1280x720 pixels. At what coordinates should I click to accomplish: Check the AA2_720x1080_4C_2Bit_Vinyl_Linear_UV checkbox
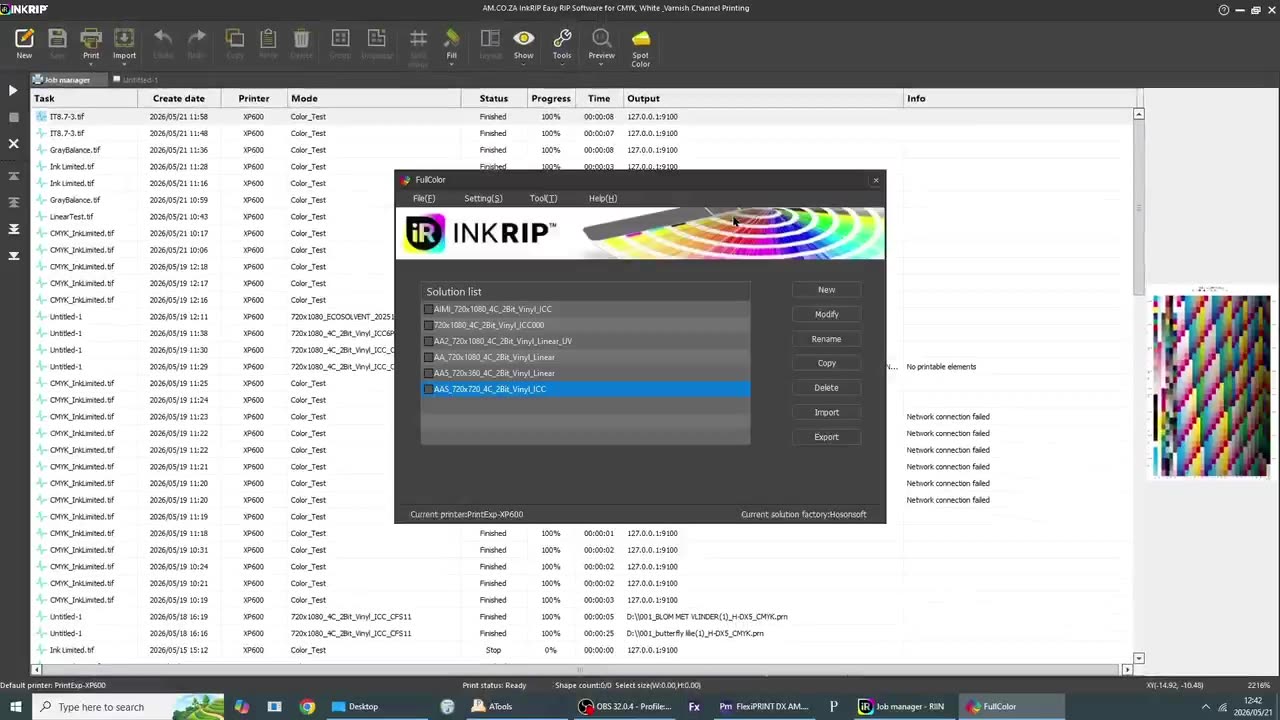point(428,341)
